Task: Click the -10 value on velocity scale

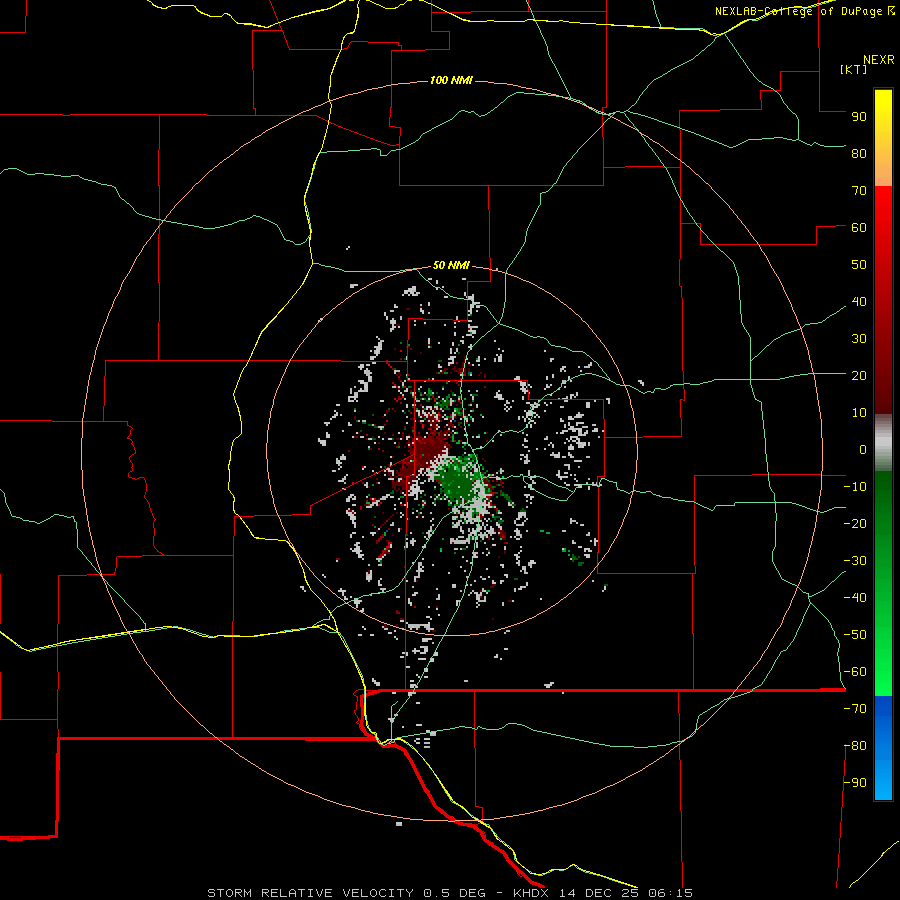Action: coord(855,487)
